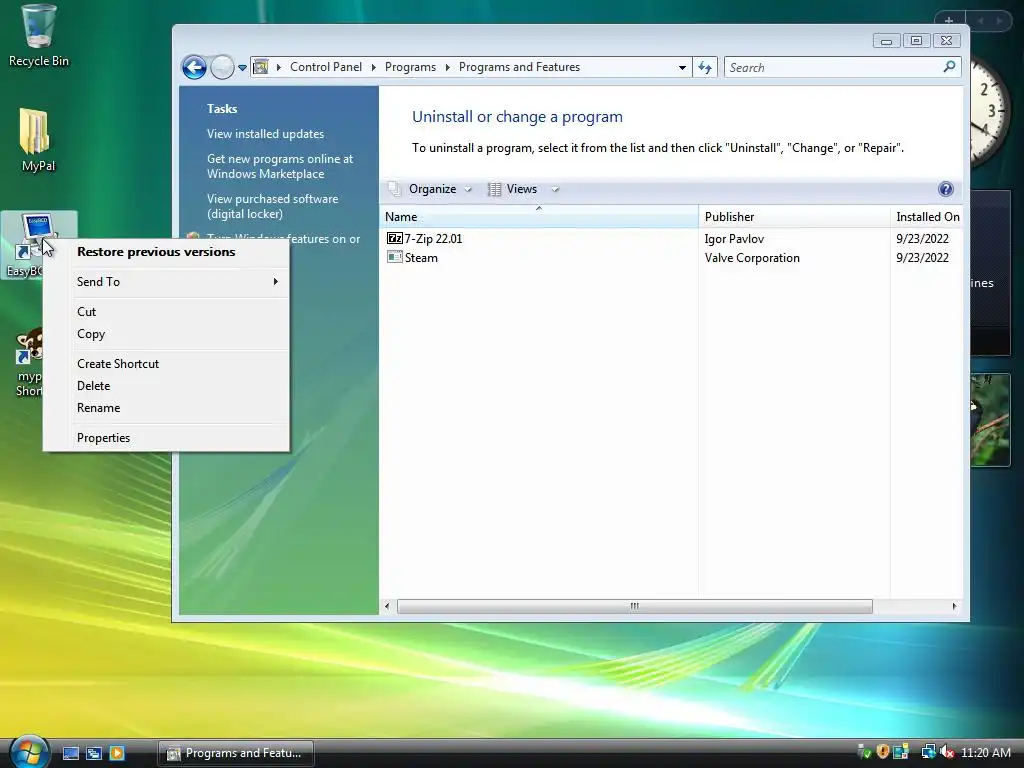Open View installed updates link
The height and width of the screenshot is (768, 1024).
pyautogui.click(x=265, y=134)
